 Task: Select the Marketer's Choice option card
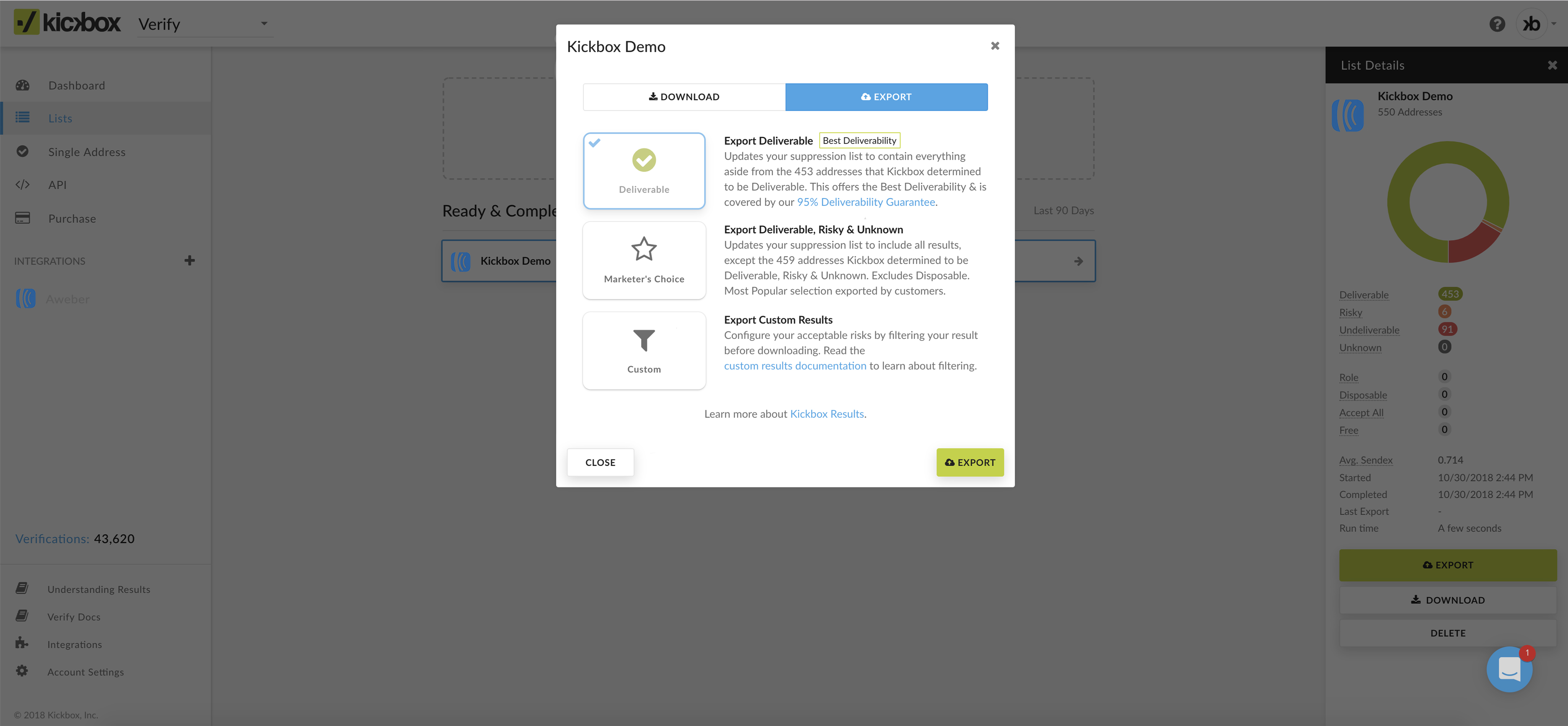(x=644, y=260)
